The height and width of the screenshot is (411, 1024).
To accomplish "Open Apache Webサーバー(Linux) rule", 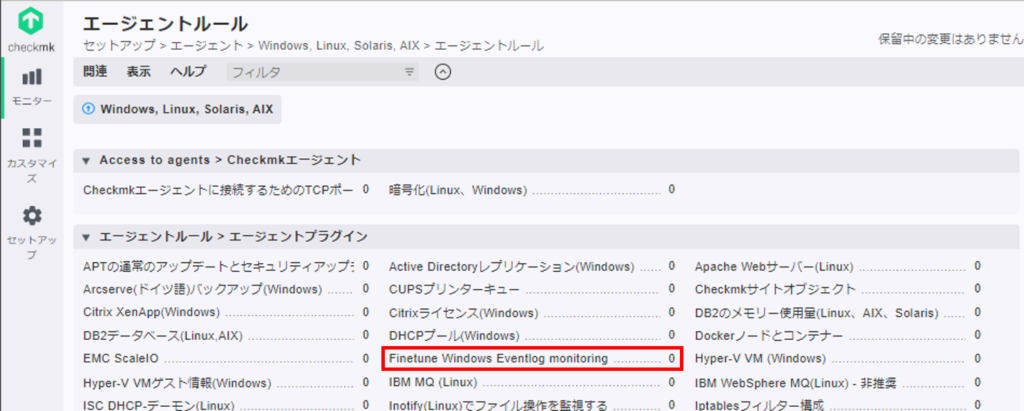I will tap(774, 267).
